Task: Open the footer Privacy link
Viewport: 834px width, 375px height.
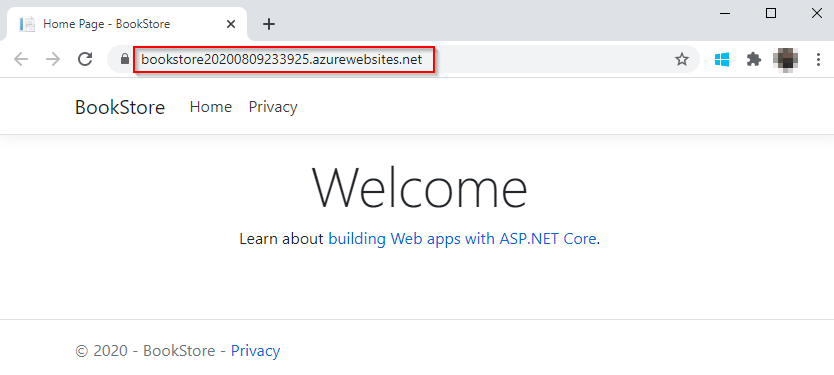Action: (x=255, y=351)
